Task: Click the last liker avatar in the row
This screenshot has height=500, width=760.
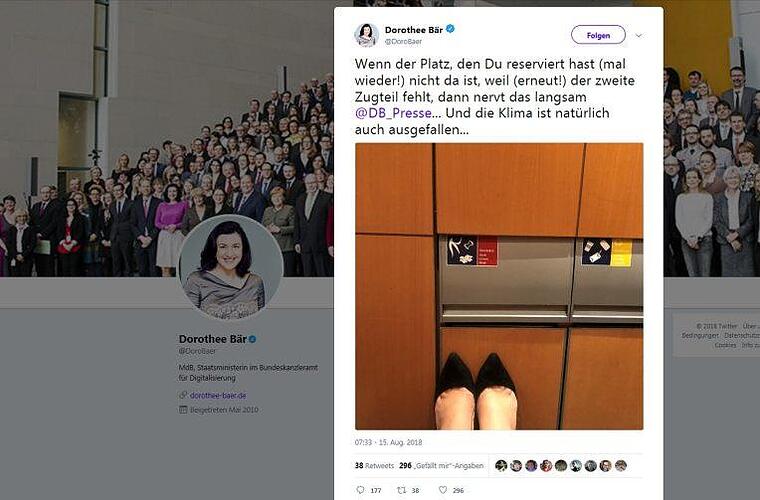Action: click(620, 466)
